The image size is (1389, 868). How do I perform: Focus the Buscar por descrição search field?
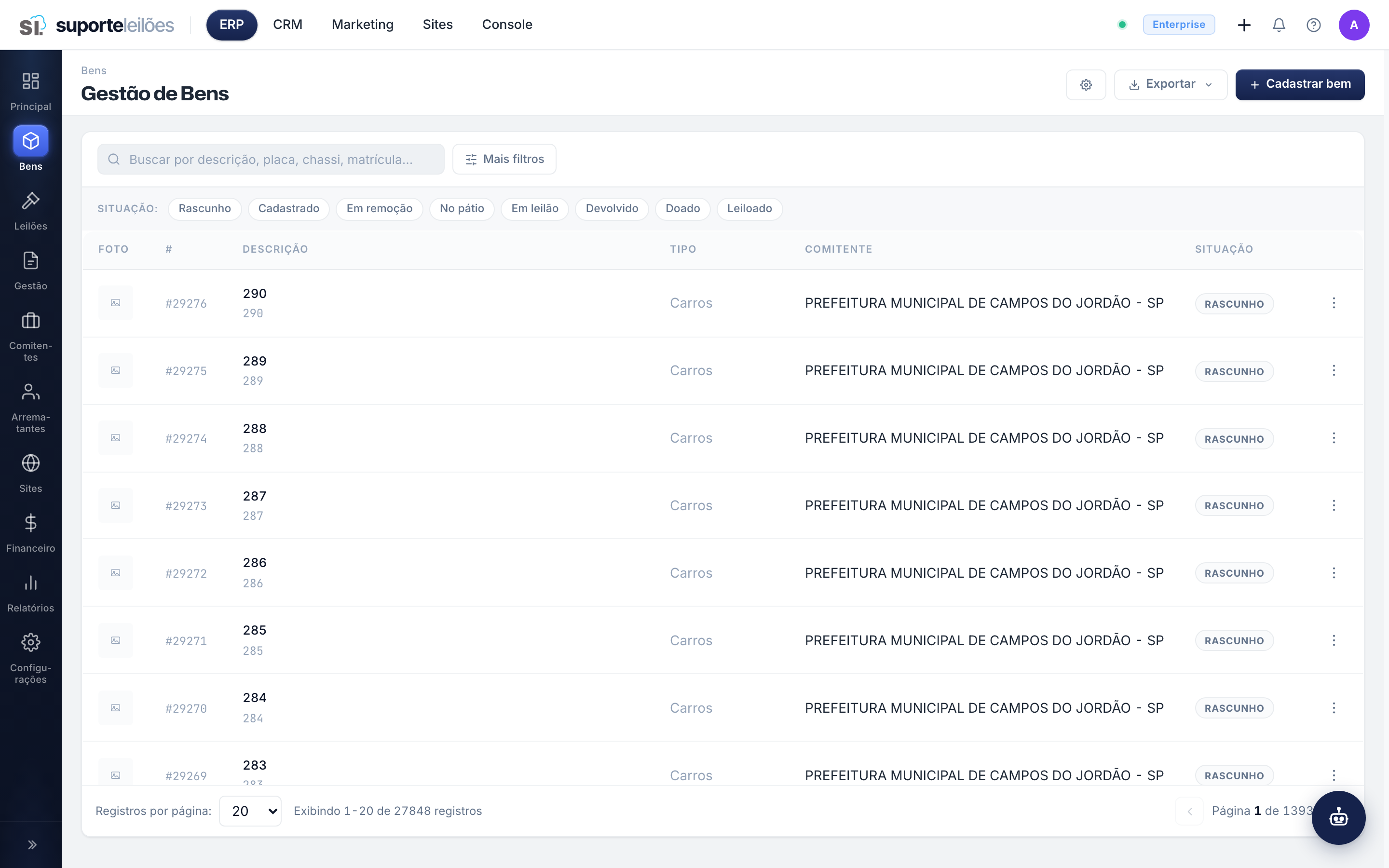[x=271, y=159]
